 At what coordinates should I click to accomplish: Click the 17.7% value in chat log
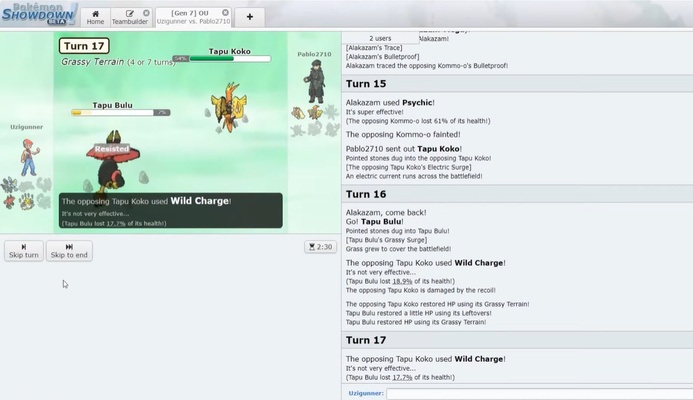point(402,377)
